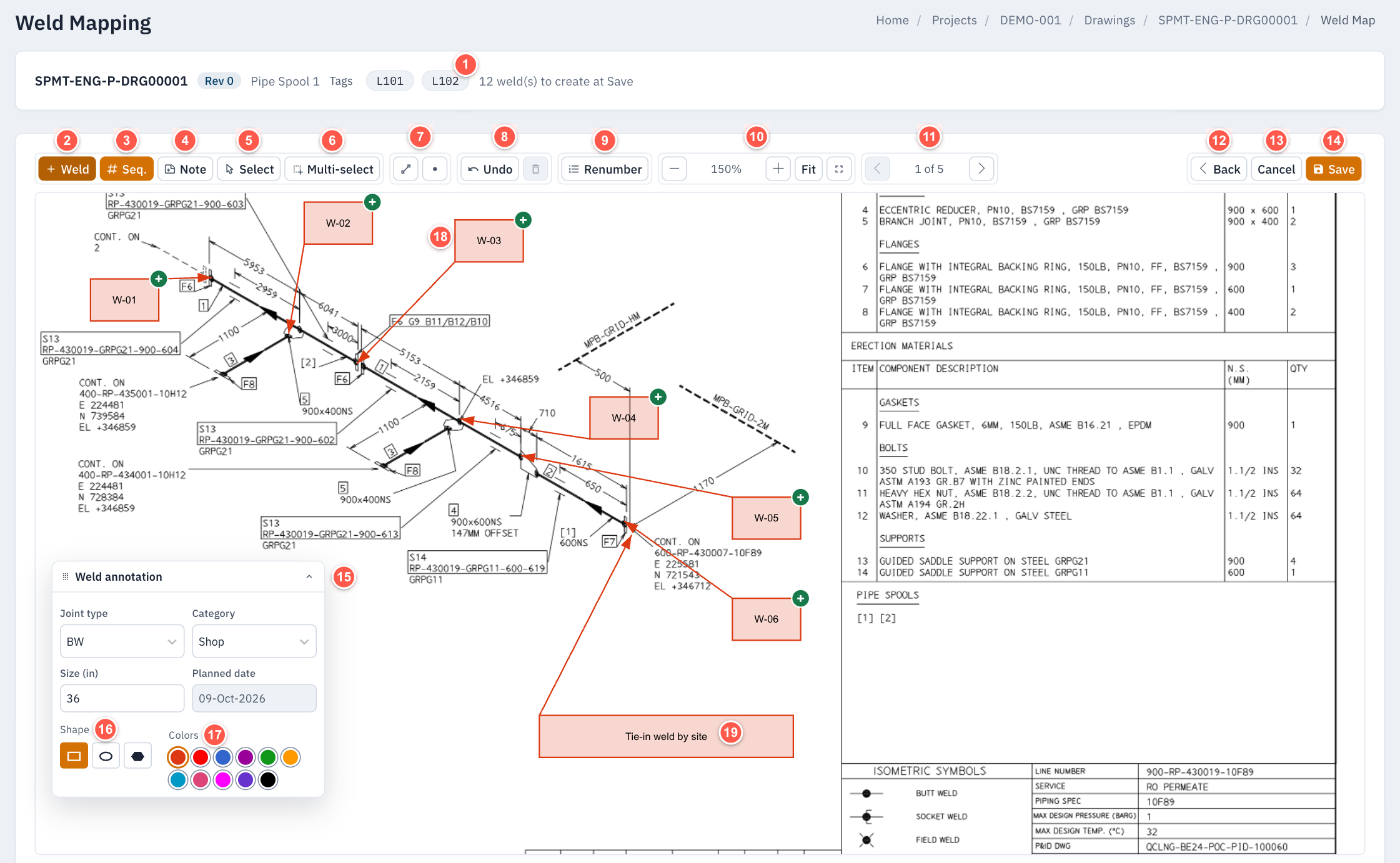Select the ellipse shape

click(x=106, y=756)
